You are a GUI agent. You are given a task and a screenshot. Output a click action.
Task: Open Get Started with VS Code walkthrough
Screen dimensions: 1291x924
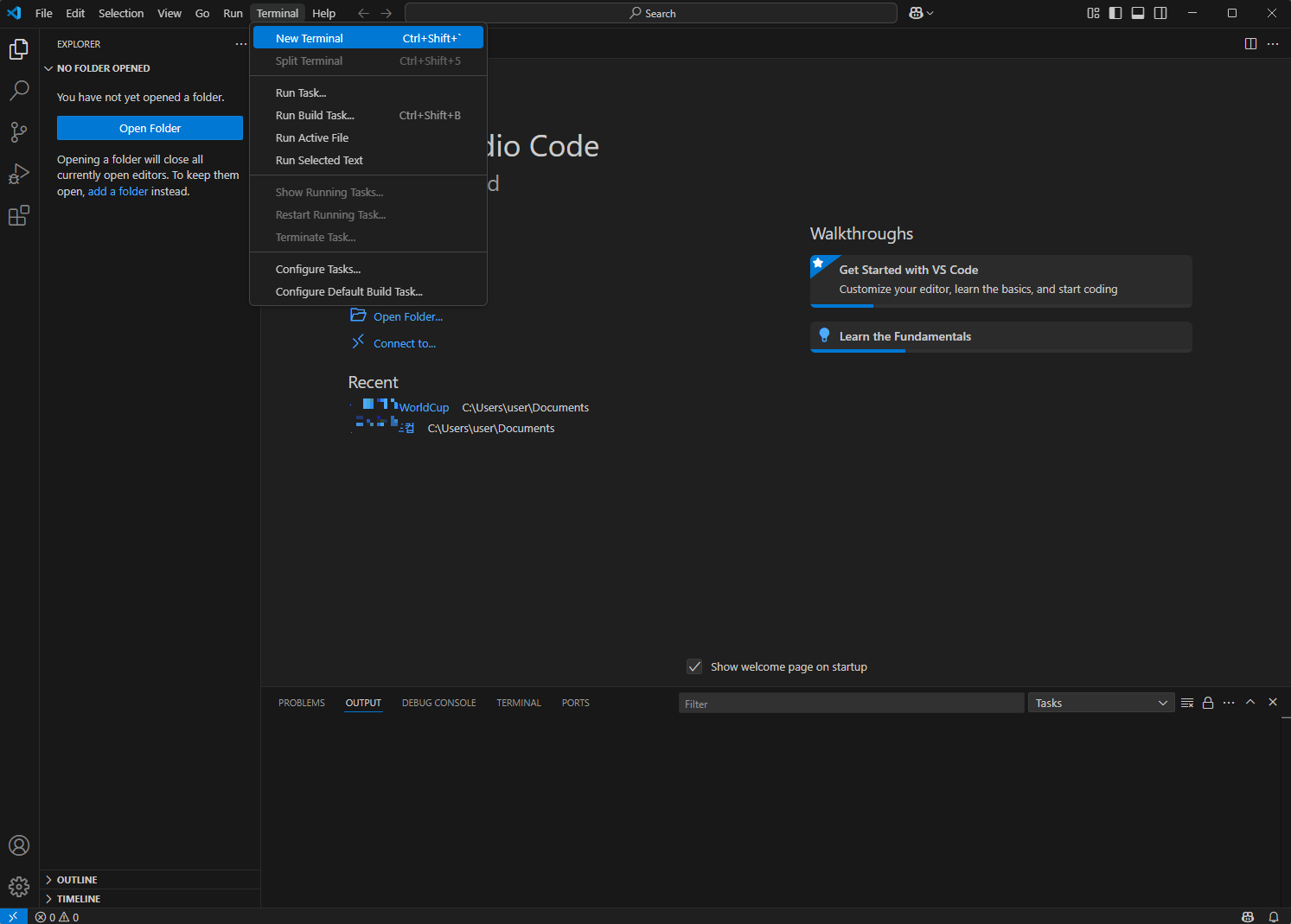point(1001,281)
